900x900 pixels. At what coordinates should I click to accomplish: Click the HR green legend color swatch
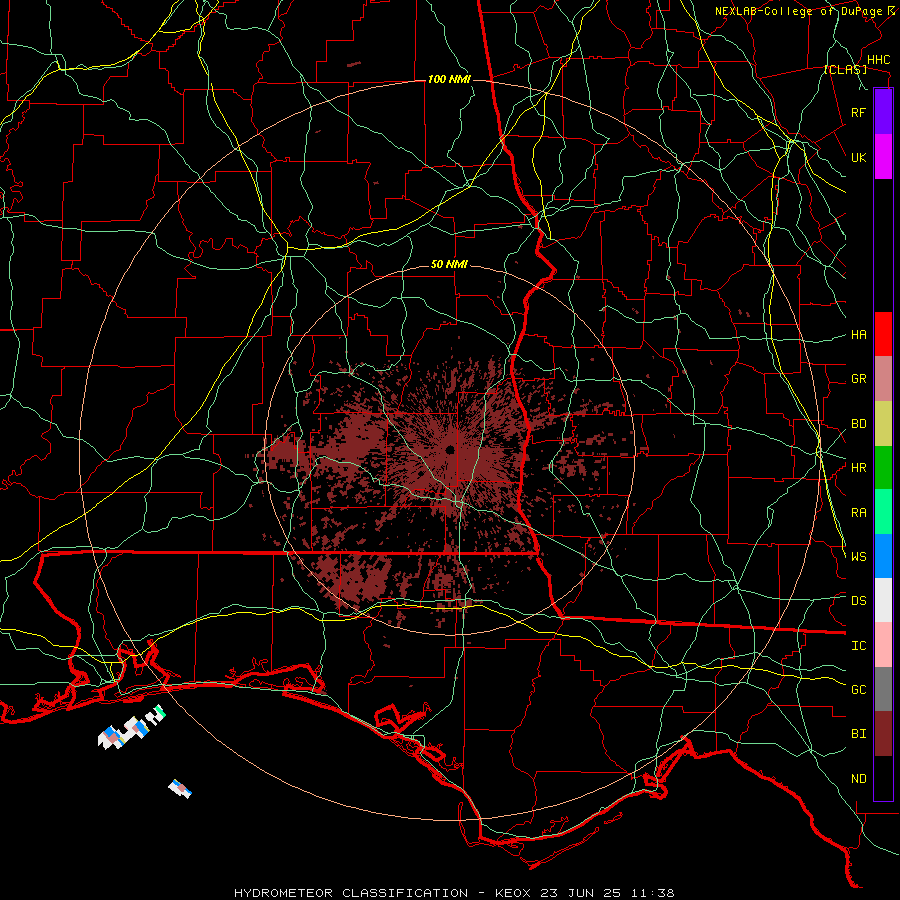pyautogui.click(x=883, y=468)
